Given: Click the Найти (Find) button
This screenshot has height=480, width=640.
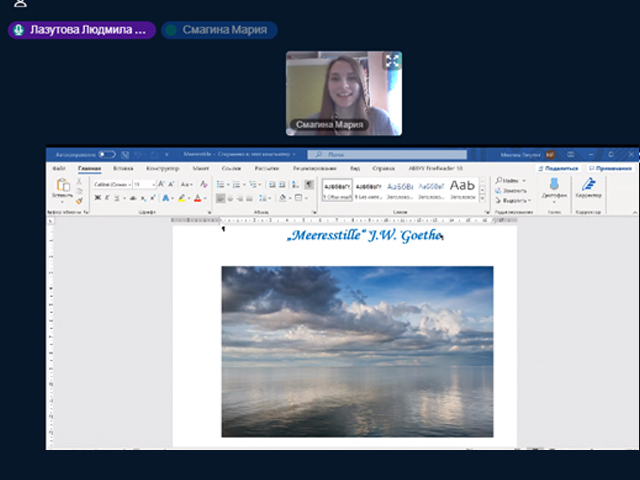Looking at the screenshot, I should point(508,180).
